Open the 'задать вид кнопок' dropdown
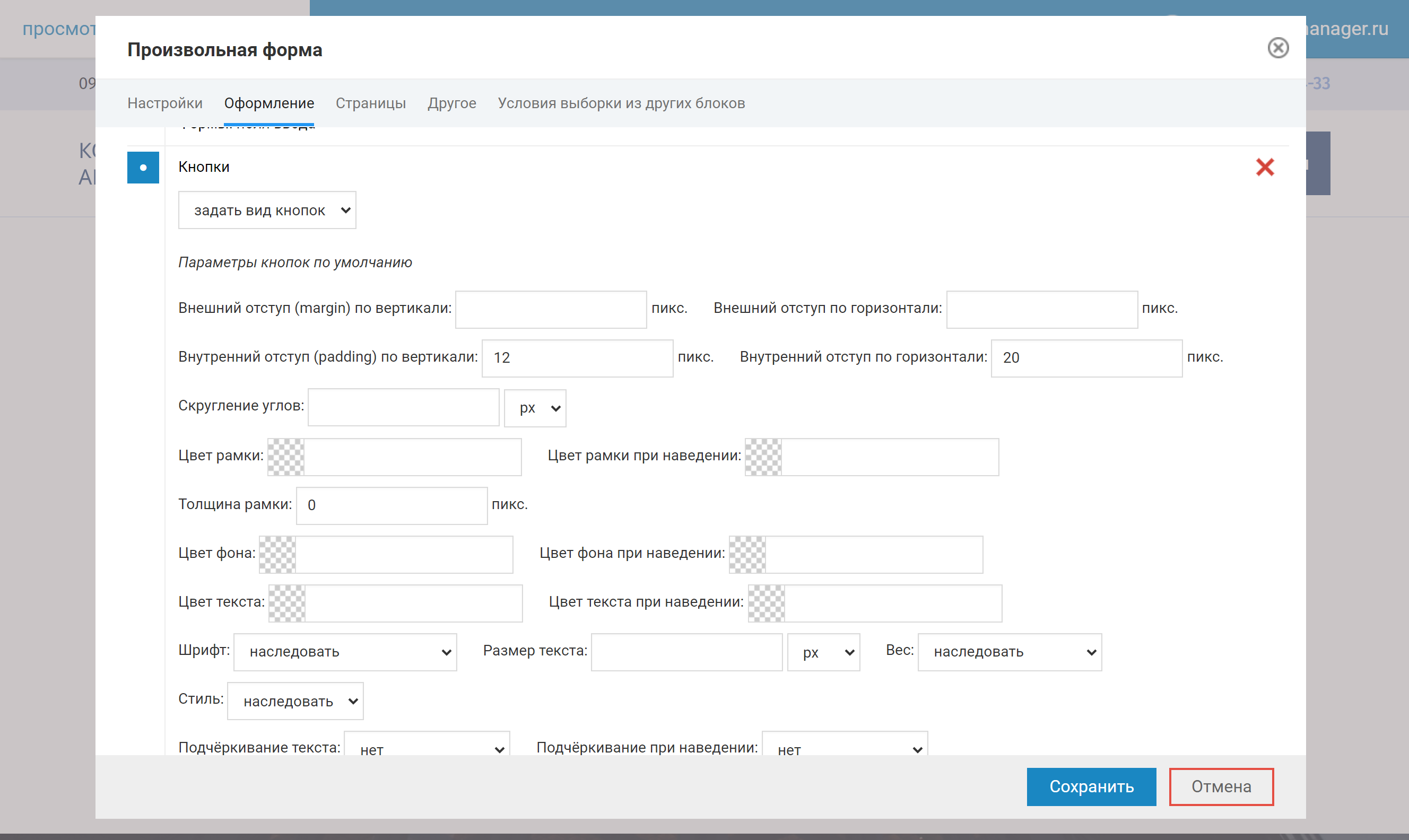 click(267, 211)
